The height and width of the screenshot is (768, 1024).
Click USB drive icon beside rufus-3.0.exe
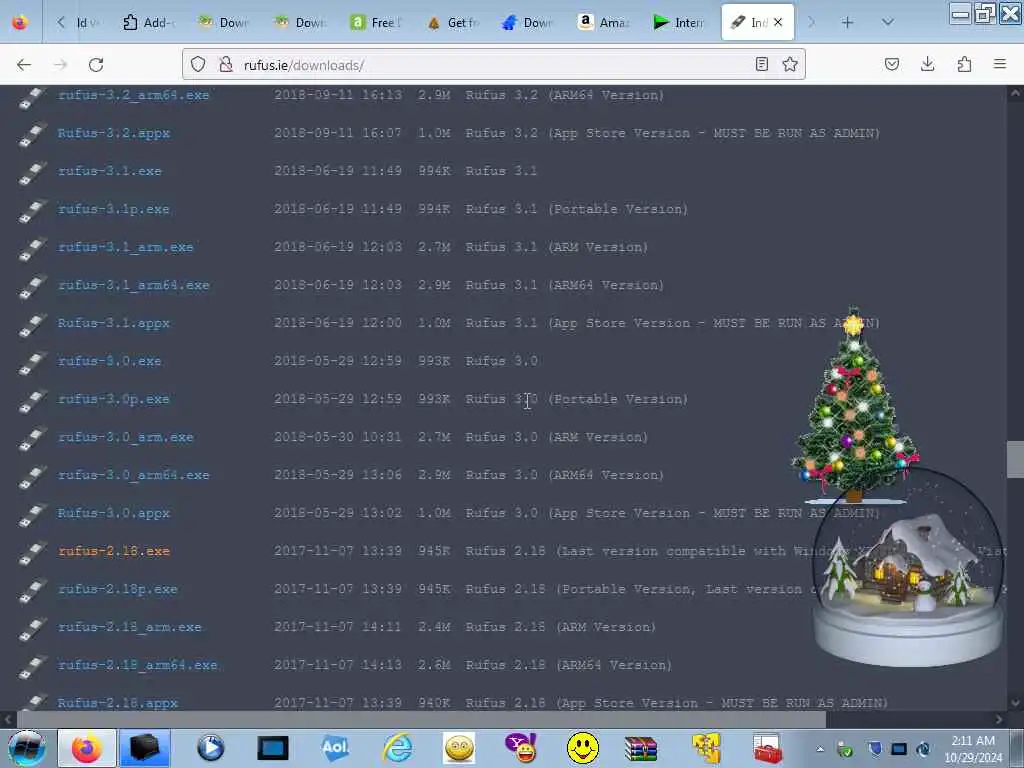[31, 363]
